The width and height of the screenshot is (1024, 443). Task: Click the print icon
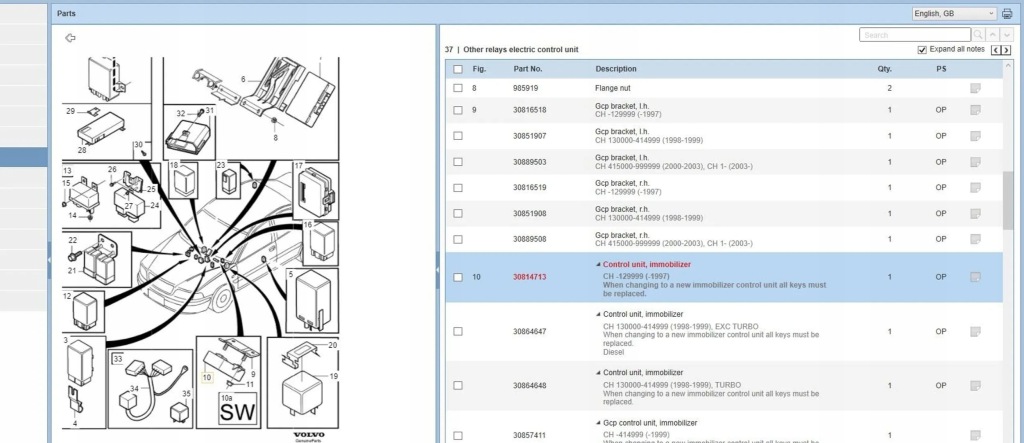[x=1007, y=14]
